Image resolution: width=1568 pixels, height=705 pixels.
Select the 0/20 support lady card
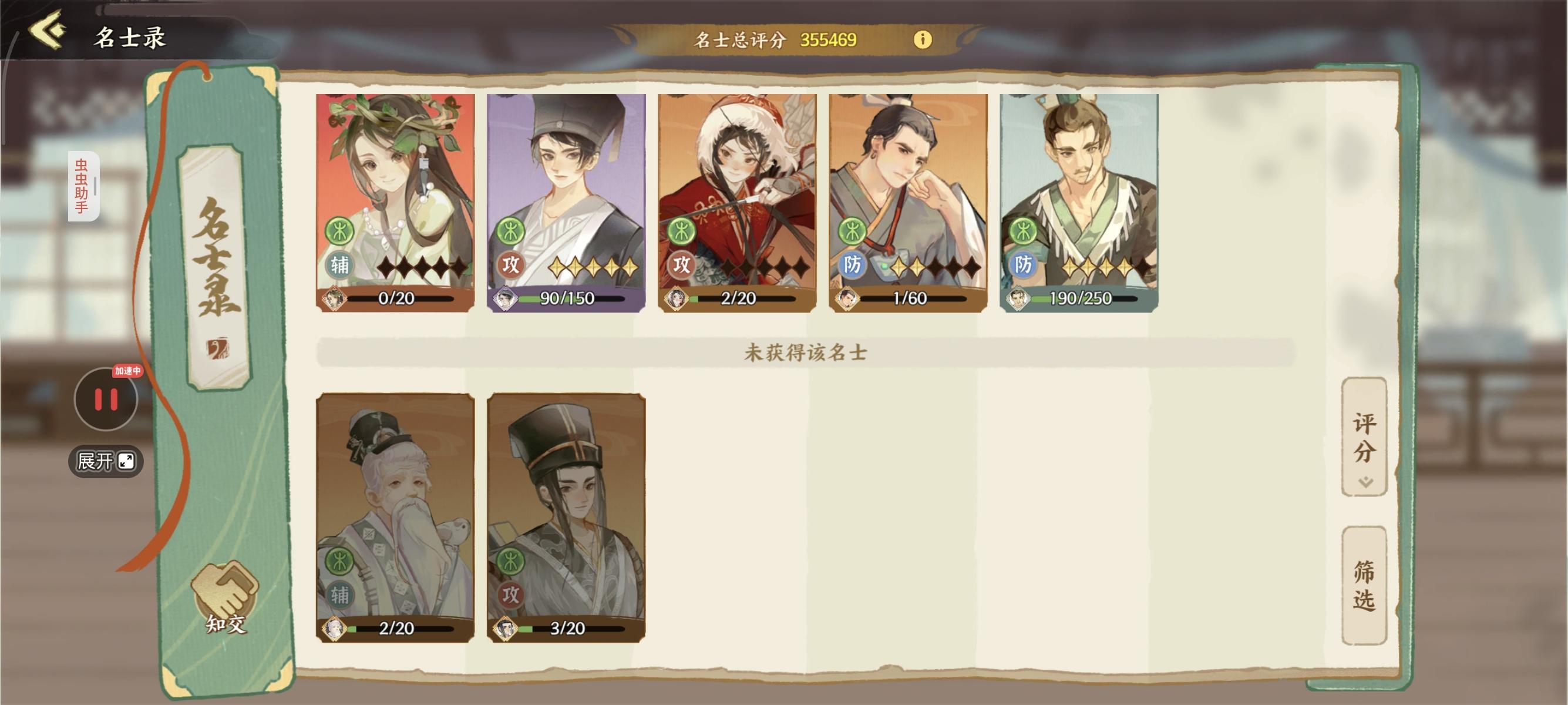395,203
